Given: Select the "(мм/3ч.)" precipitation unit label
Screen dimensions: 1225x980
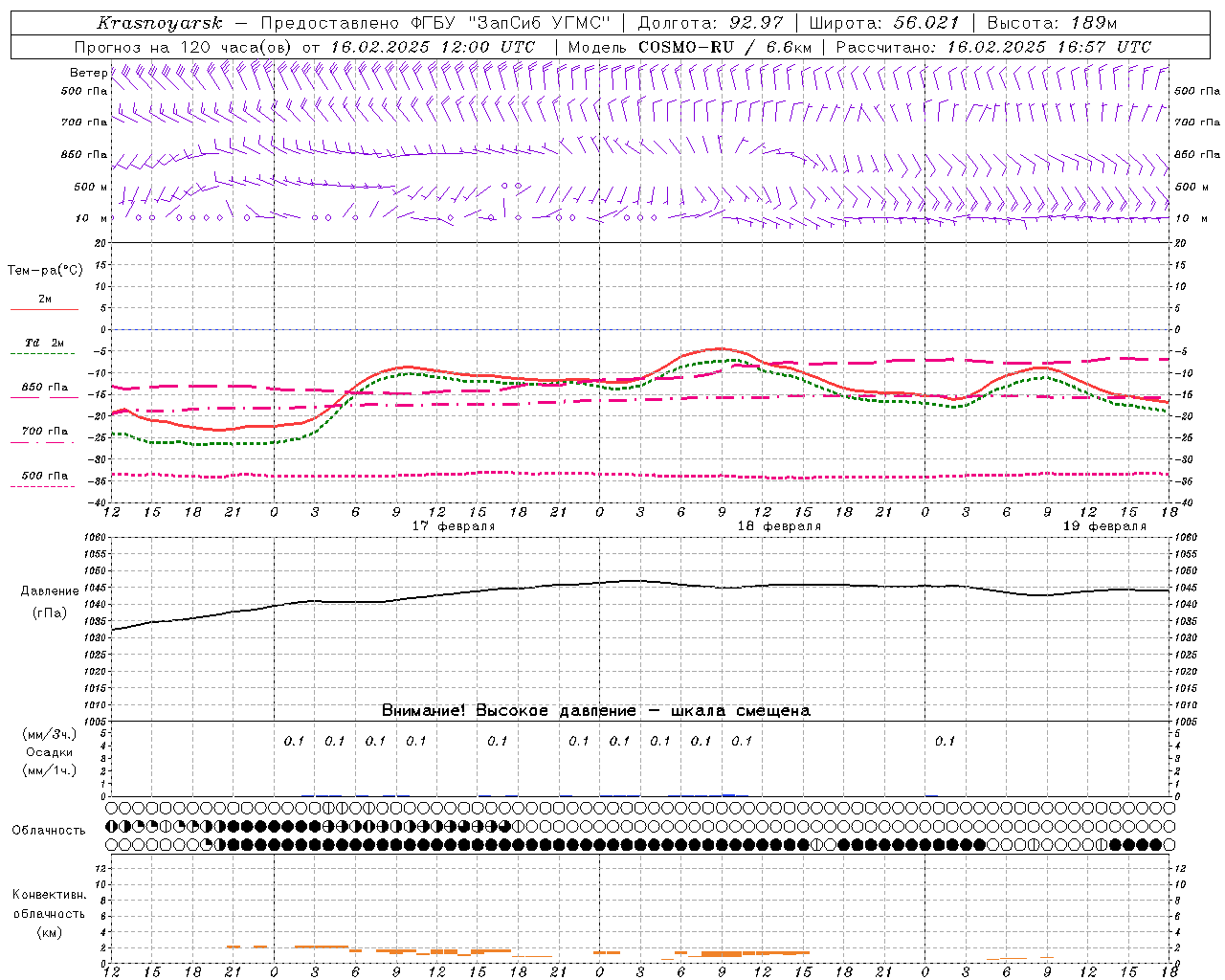Looking at the screenshot, I should point(50,734).
